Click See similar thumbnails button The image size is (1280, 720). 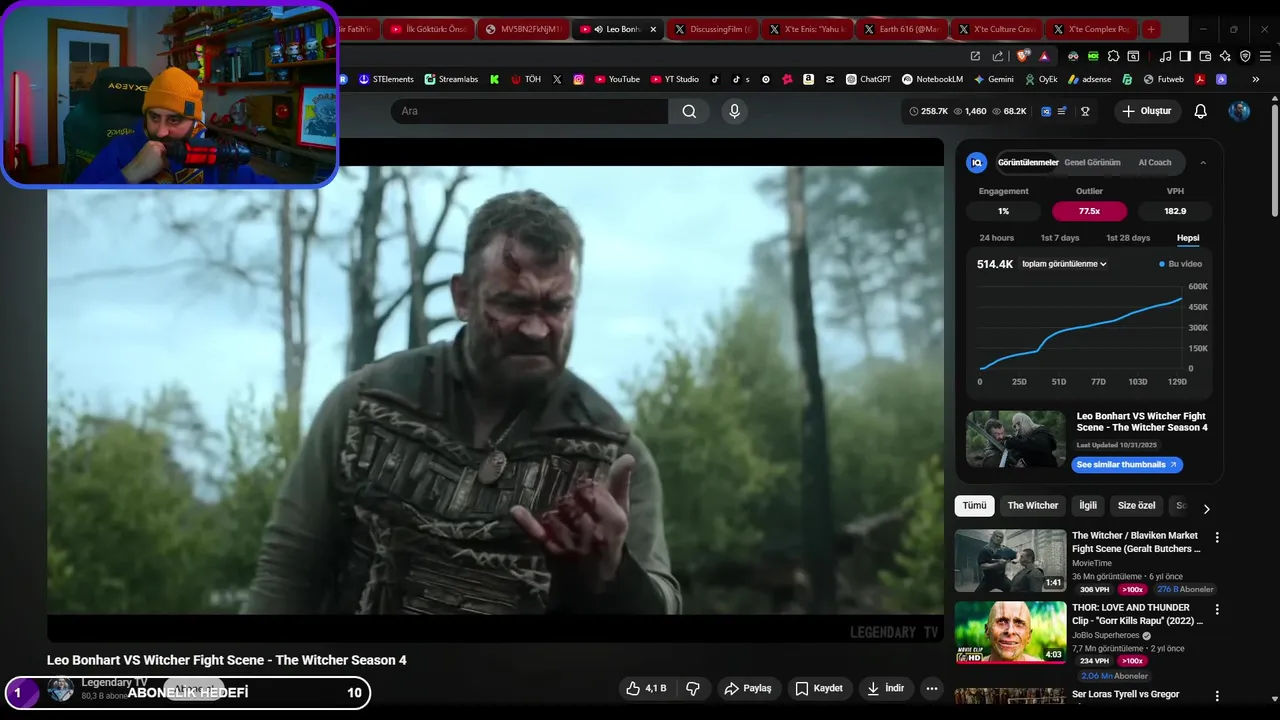click(x=1127, y=465)
